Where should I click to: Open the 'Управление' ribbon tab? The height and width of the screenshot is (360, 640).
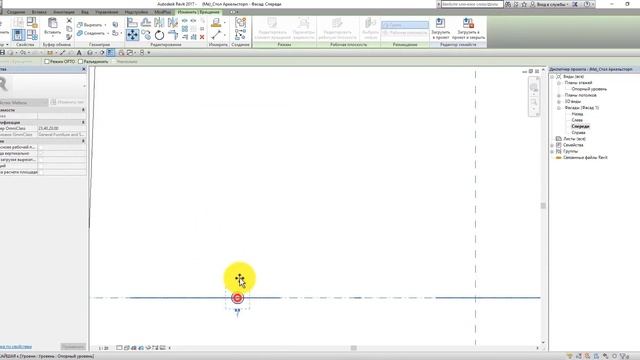click(107, 12)
